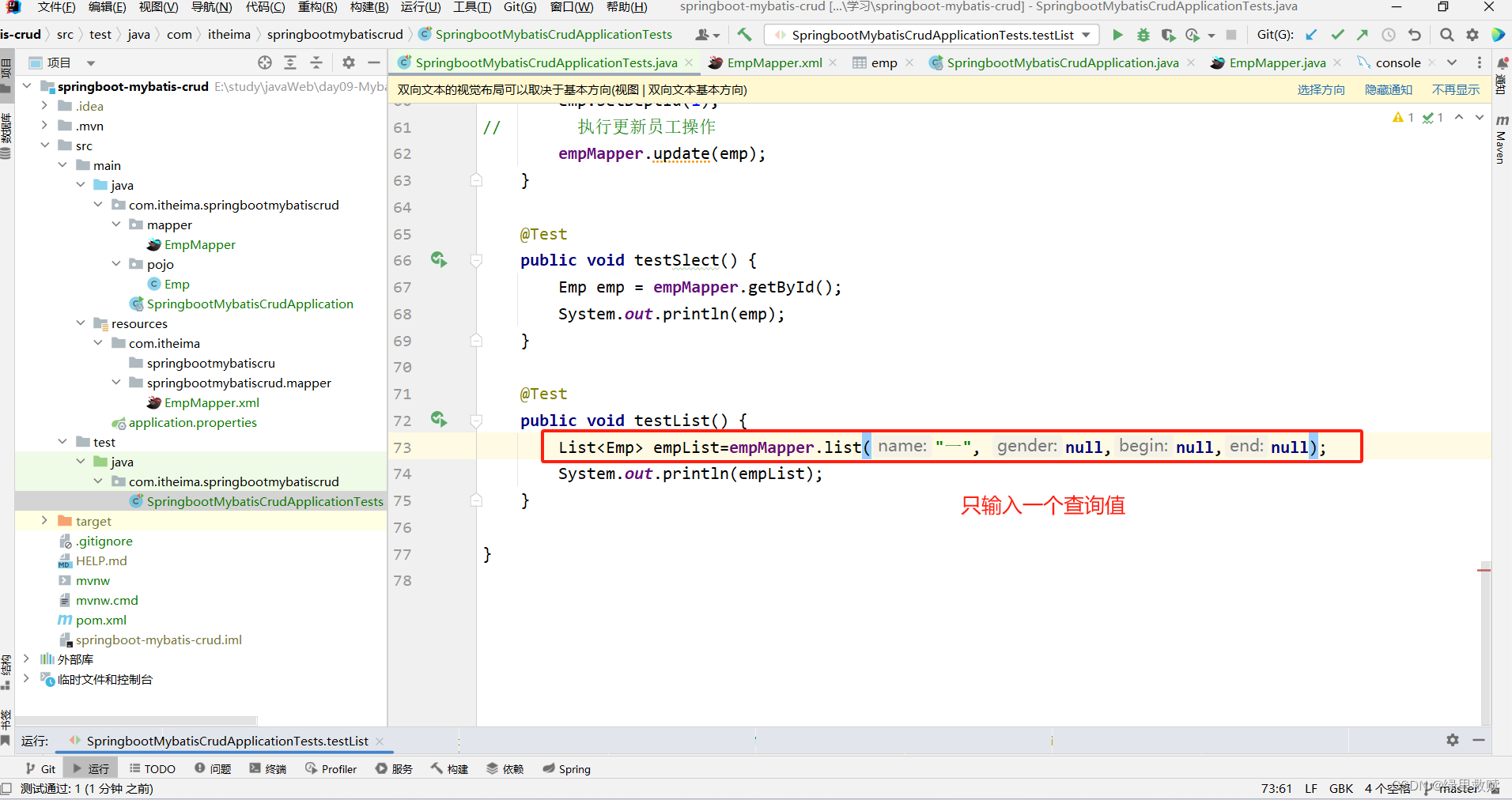Toggle the TODO tool window
The width and height of the screenshot is (1512, 800).
pyautogui.click(x=153, y=768)
